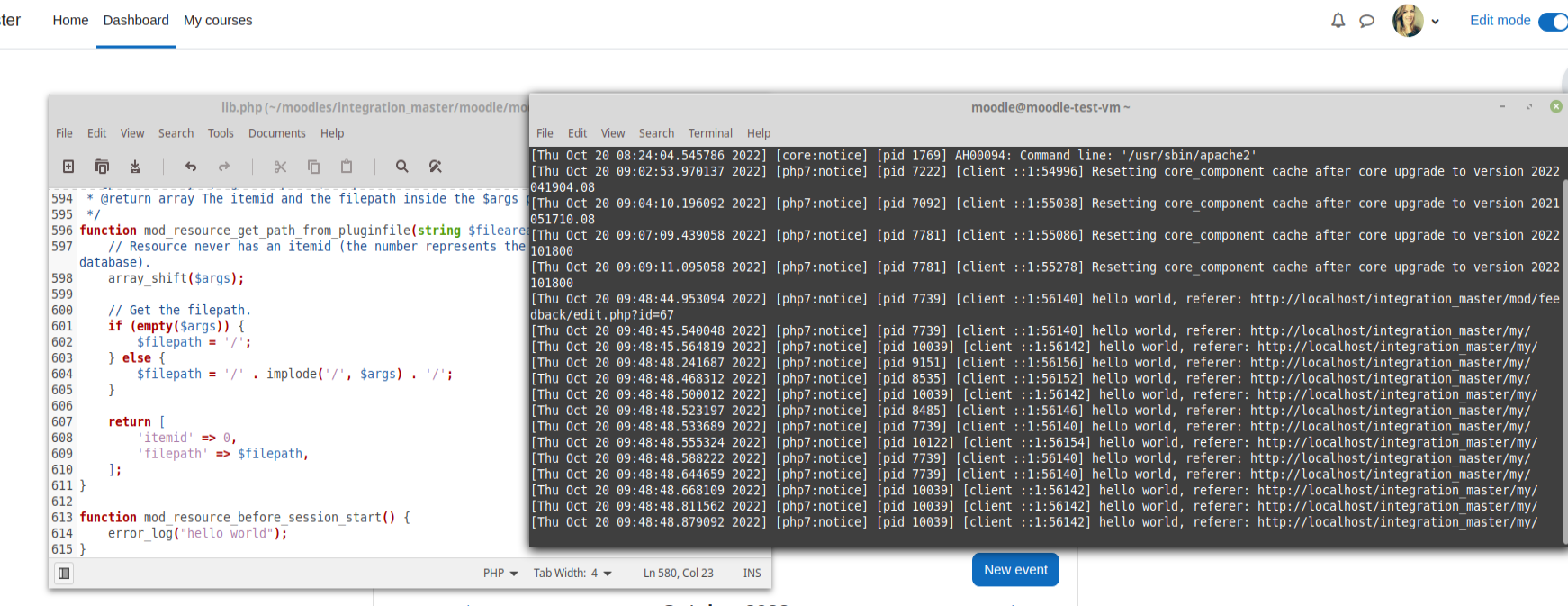Open the editor's Tools menu
The image size is (1568, 606).
(x=221, y=133)
